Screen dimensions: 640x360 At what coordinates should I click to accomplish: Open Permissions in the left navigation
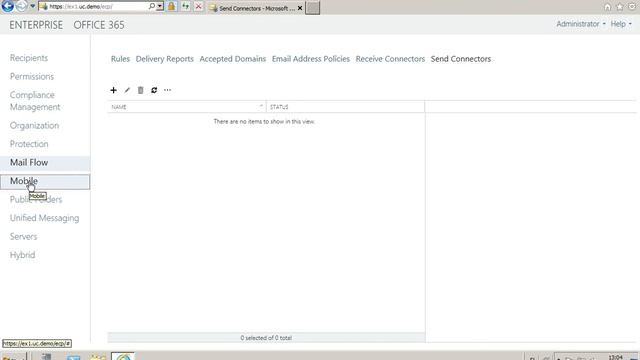(32, 76)
